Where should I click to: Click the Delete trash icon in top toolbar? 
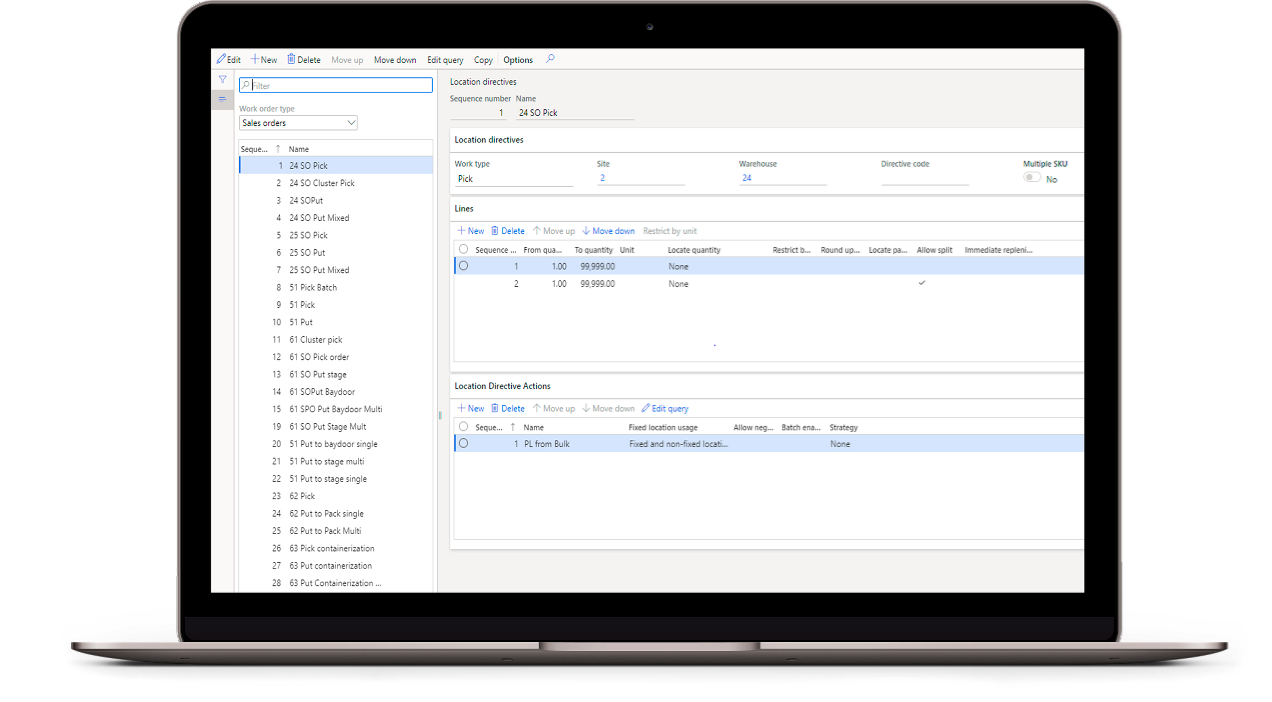pos(292,60)
